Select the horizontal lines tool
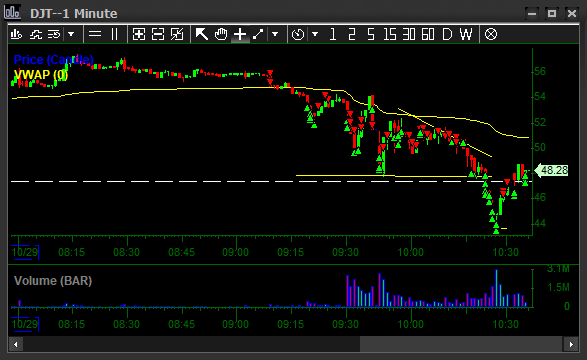 pyautogui.click(x=95, y=34)
